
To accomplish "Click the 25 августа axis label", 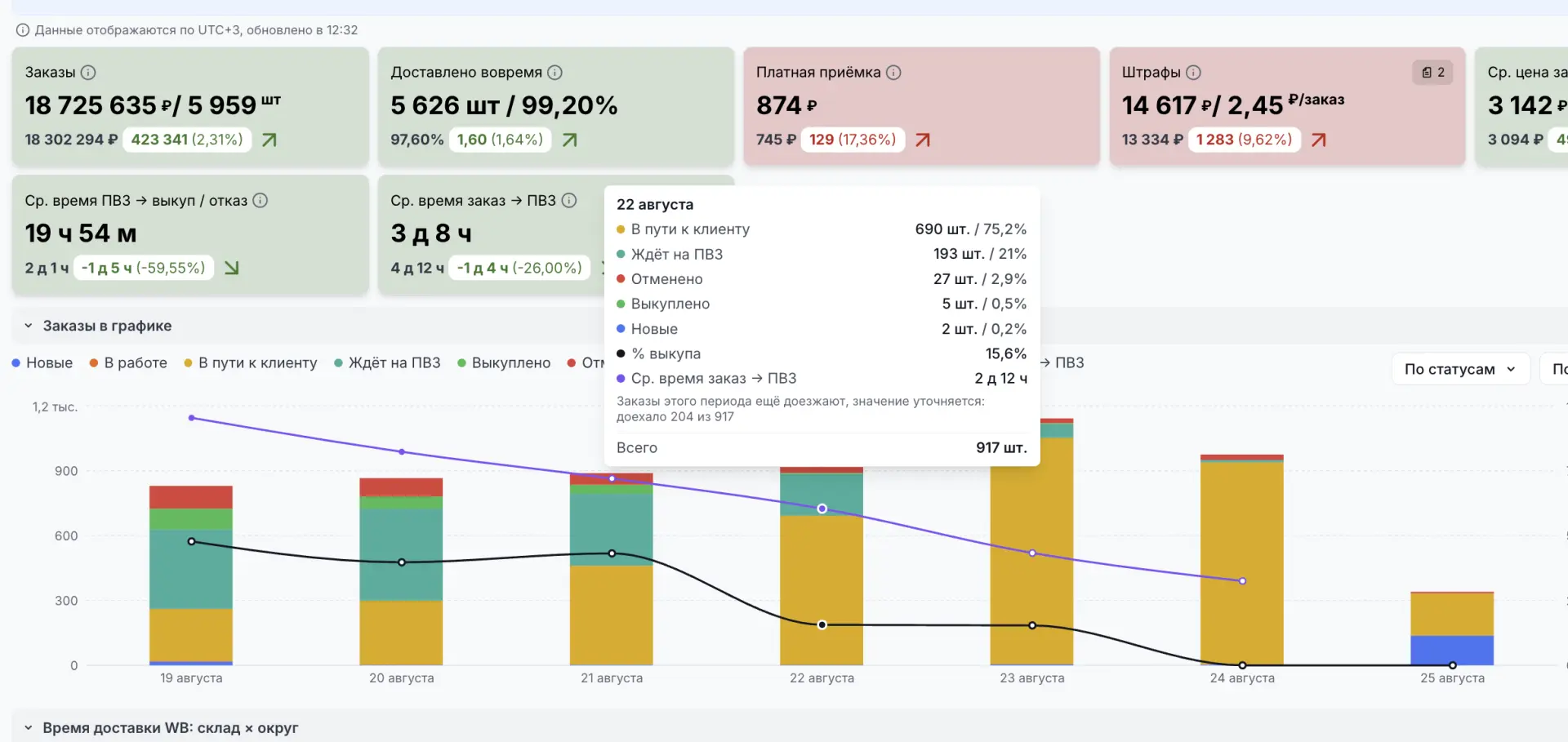I will click(x=1452, y=678).
